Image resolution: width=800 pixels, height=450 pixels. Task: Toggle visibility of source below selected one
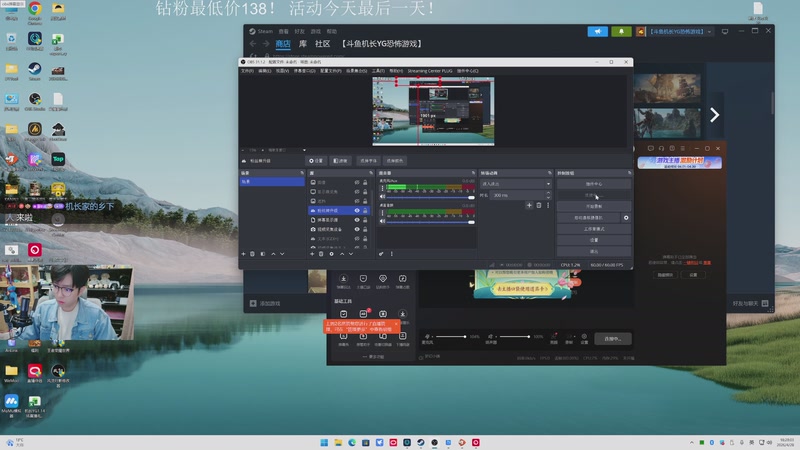pyautogui.click(x=357, y=220)
